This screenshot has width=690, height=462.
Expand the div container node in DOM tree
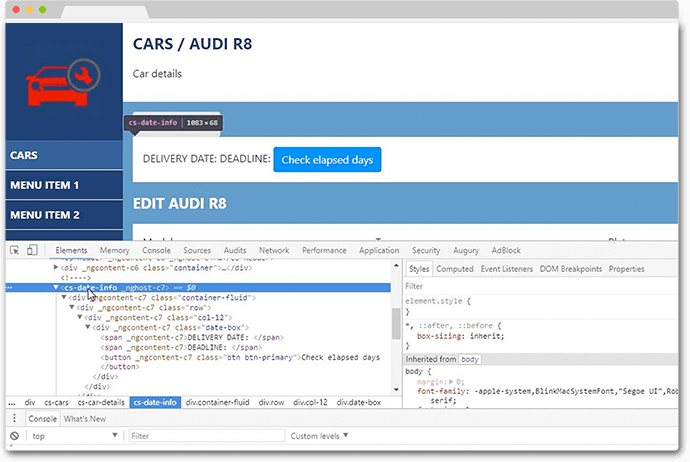pos(56,268)
